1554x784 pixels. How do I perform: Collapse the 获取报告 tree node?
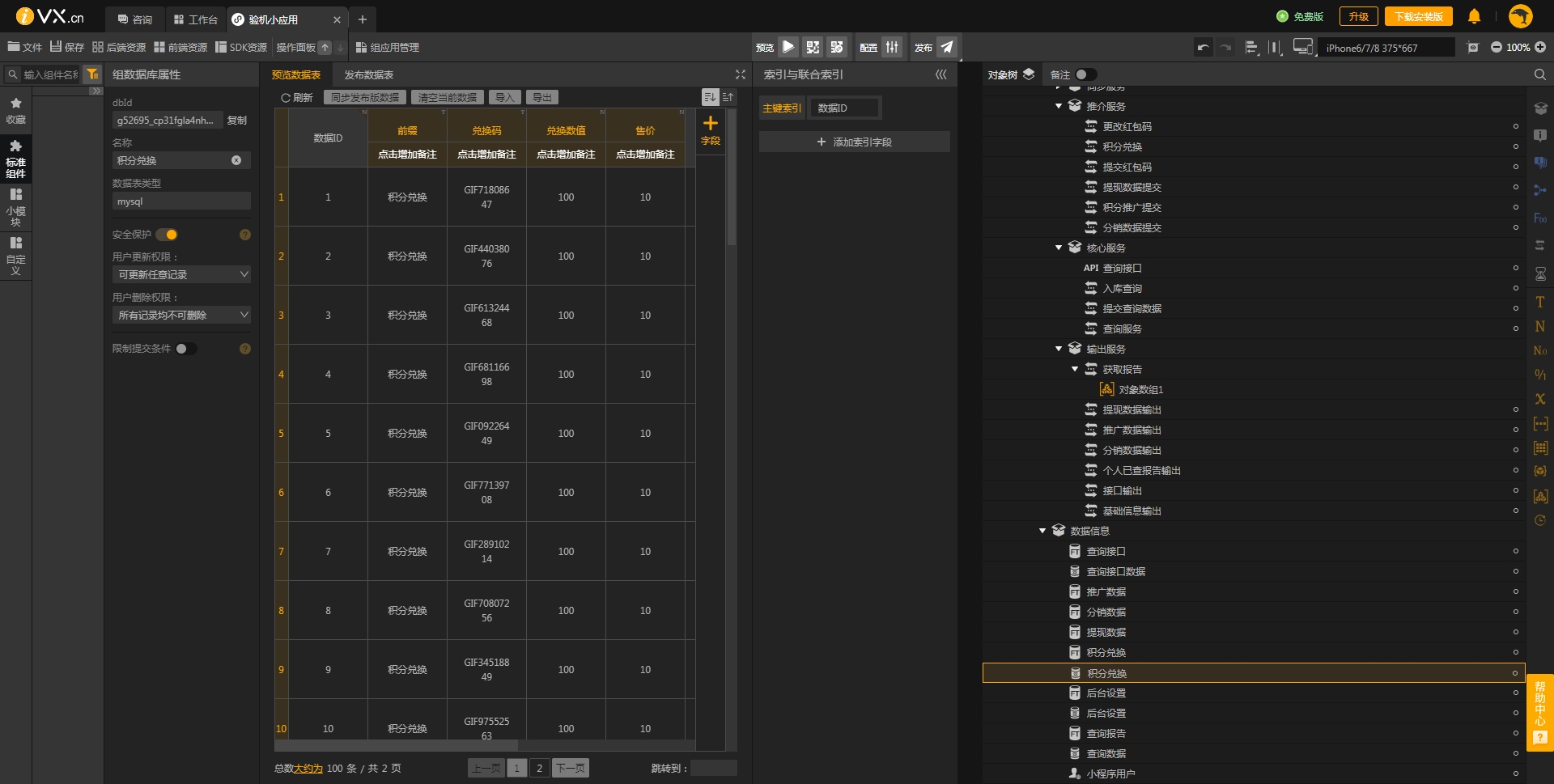coord(1075,369)
